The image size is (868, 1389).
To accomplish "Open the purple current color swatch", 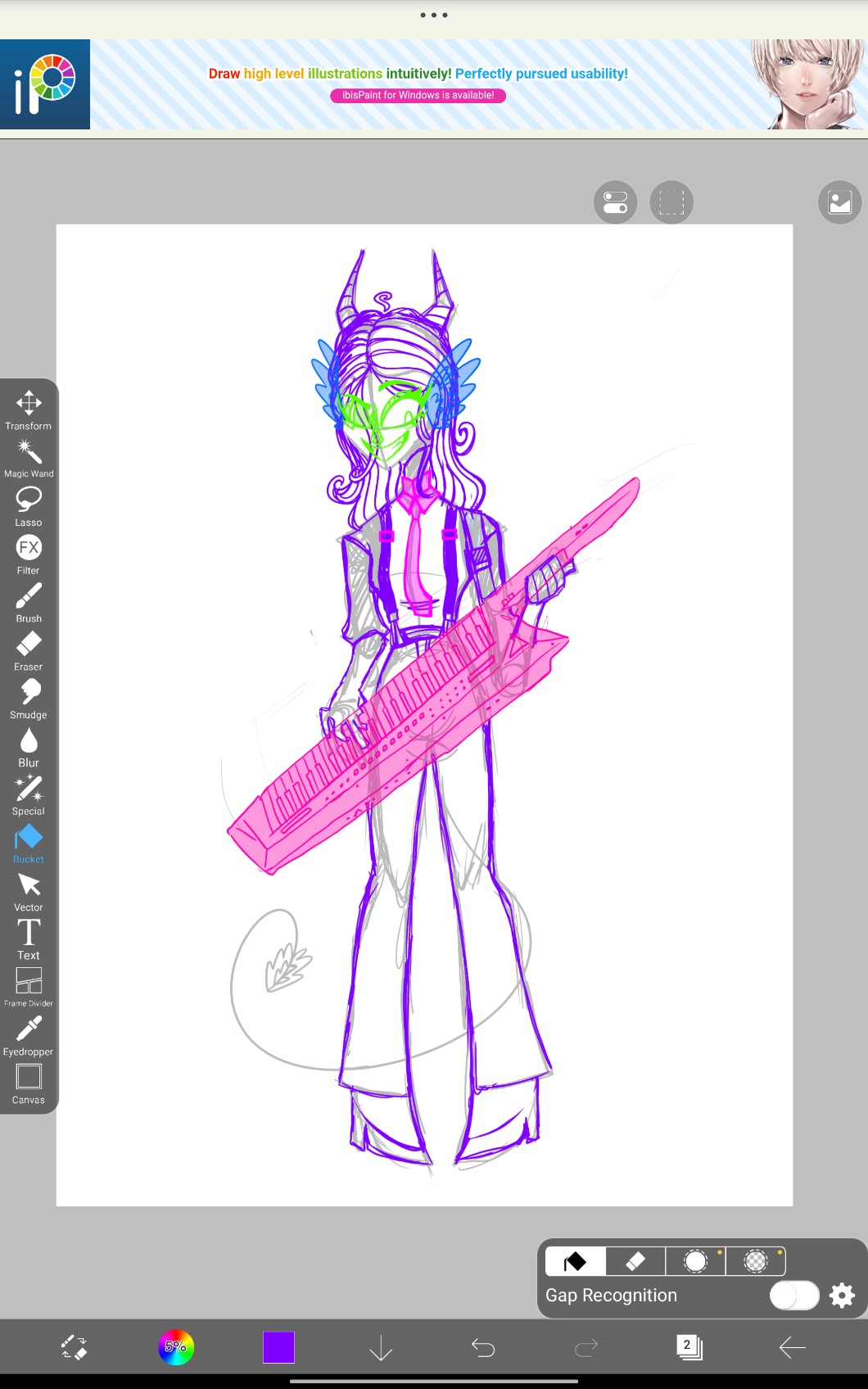I will pyautogui.click(x=278, y=1347).
